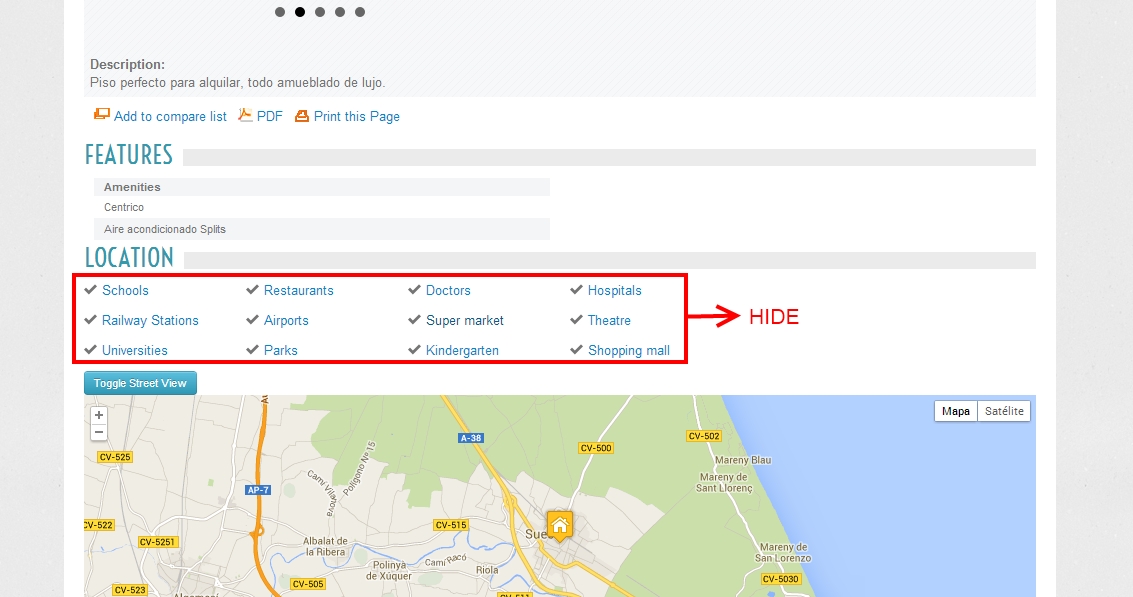Click the Mareny de San Lorenzo label
The width and height of the screenshot is (1133, 597).
click(x=783, y=553)
